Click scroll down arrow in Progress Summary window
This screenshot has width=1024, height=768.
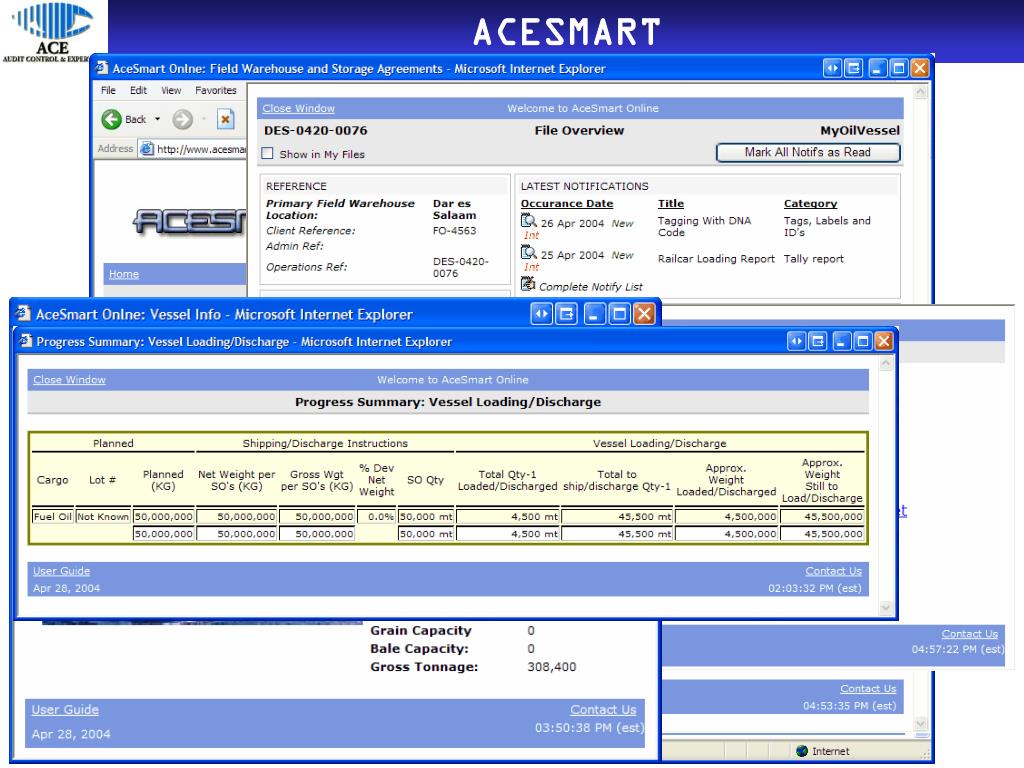[x=886, y=607]
